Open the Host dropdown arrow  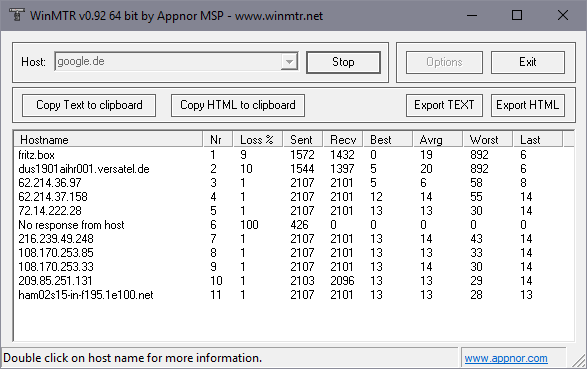coord(289,62)
